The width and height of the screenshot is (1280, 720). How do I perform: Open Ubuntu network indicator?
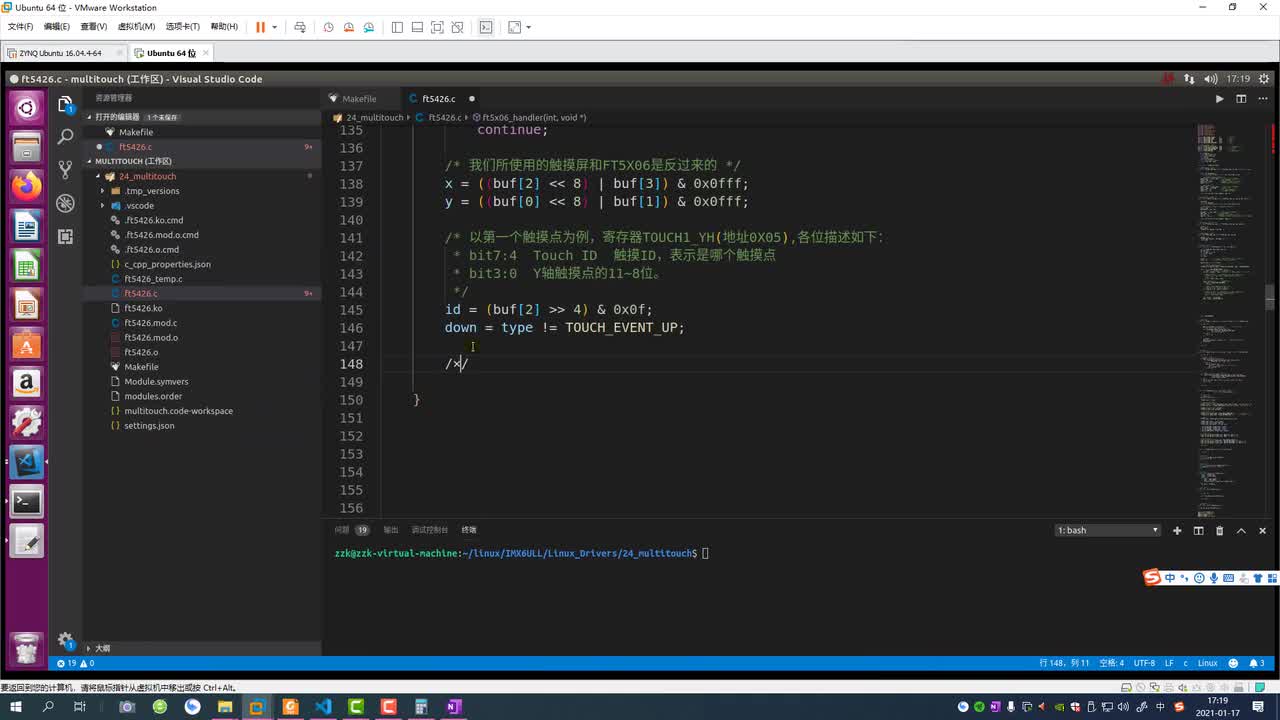(1189, 78)
